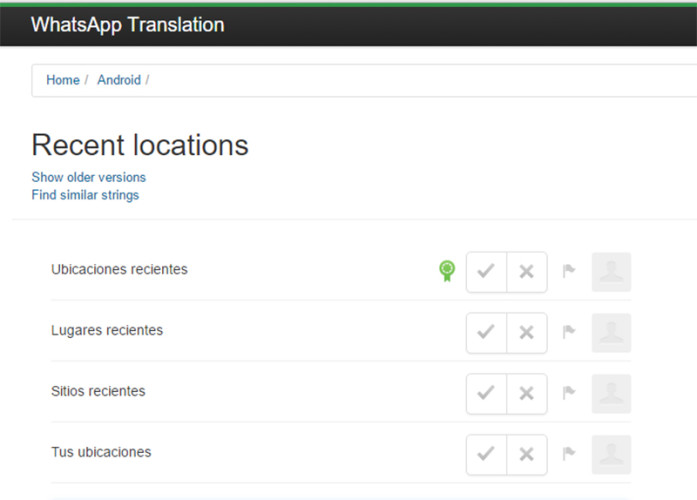Open user avatar beside 'Sitios recientes'
697x500 pixels.
(611, 394)
